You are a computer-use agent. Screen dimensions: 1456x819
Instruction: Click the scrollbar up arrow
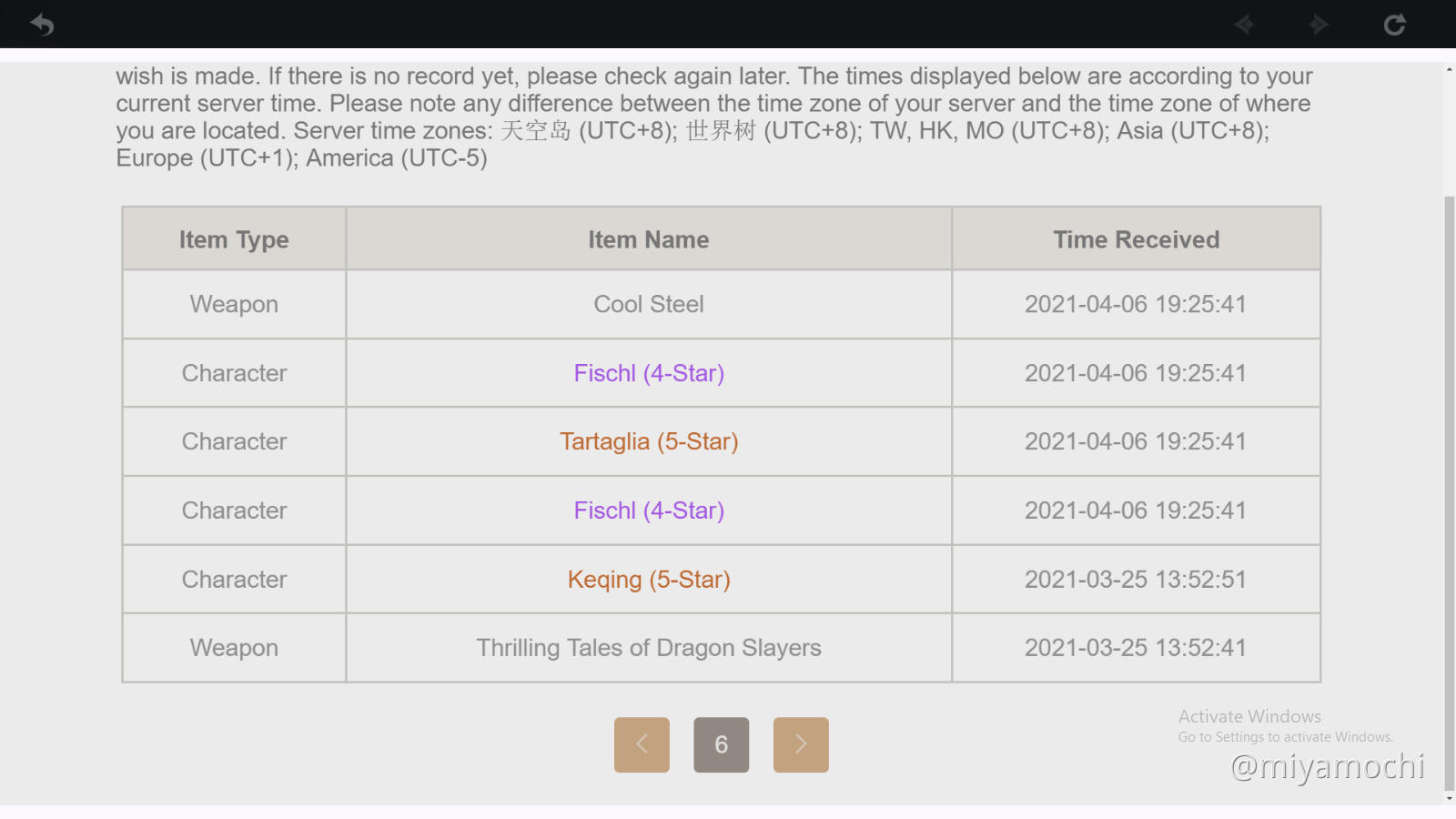tap(1449, 69)
